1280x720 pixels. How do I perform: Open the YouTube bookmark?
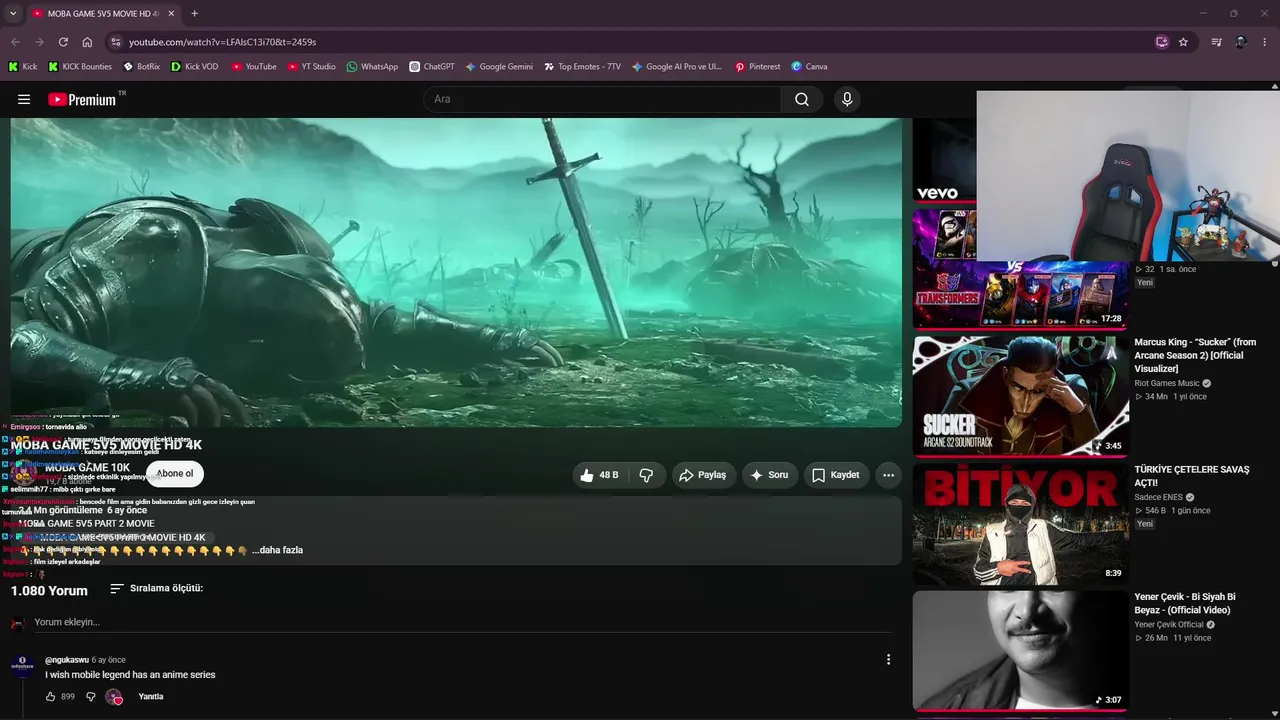pos(254,67)
